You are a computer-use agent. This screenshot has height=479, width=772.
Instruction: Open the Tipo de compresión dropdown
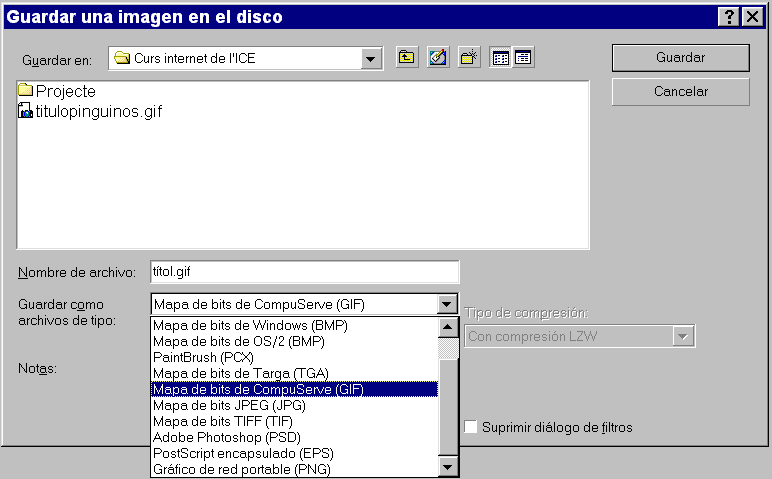point(684,337)
